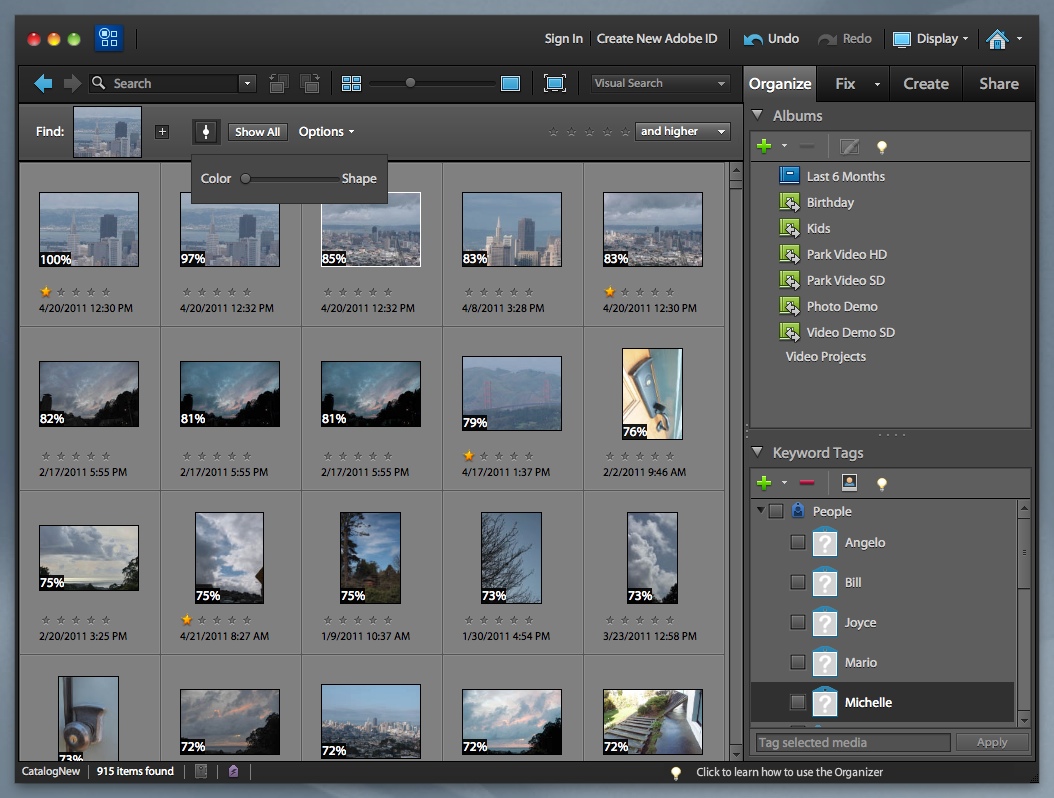Viewport: 1054px width, 798px height.
Task: Check the Angelo keyword tag checkbox
Action: [797, 542]
